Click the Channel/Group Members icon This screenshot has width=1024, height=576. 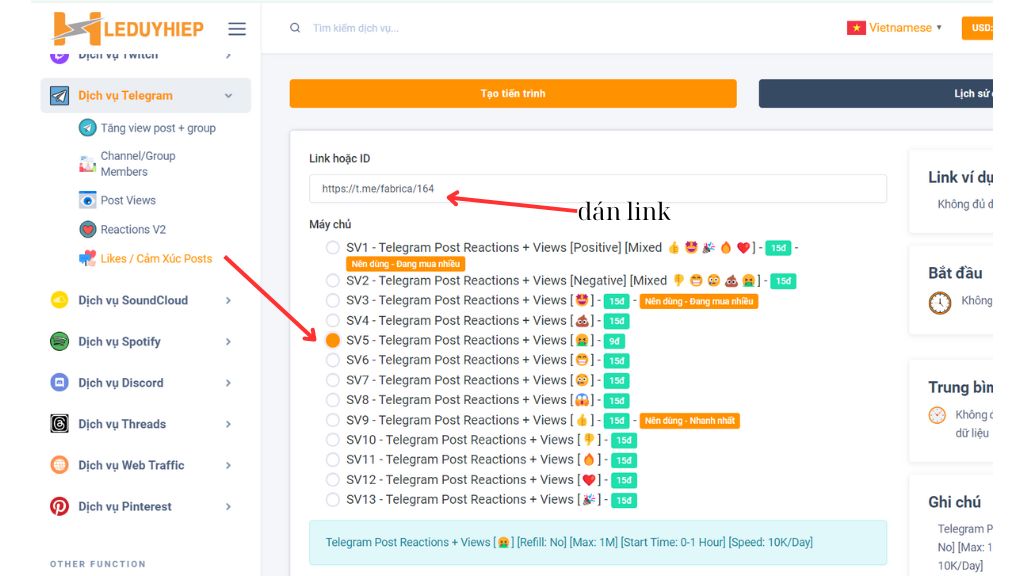click(88, 164)
